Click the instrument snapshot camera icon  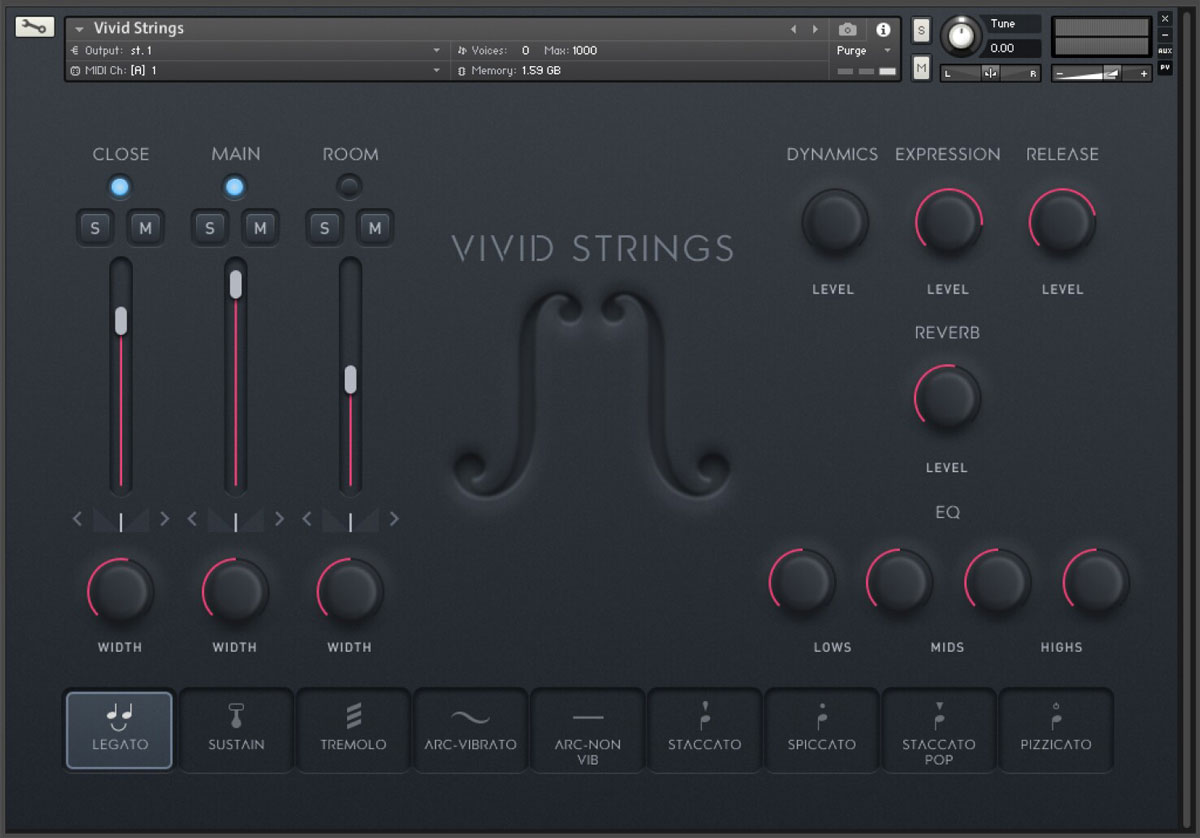[x=847, y=30]
